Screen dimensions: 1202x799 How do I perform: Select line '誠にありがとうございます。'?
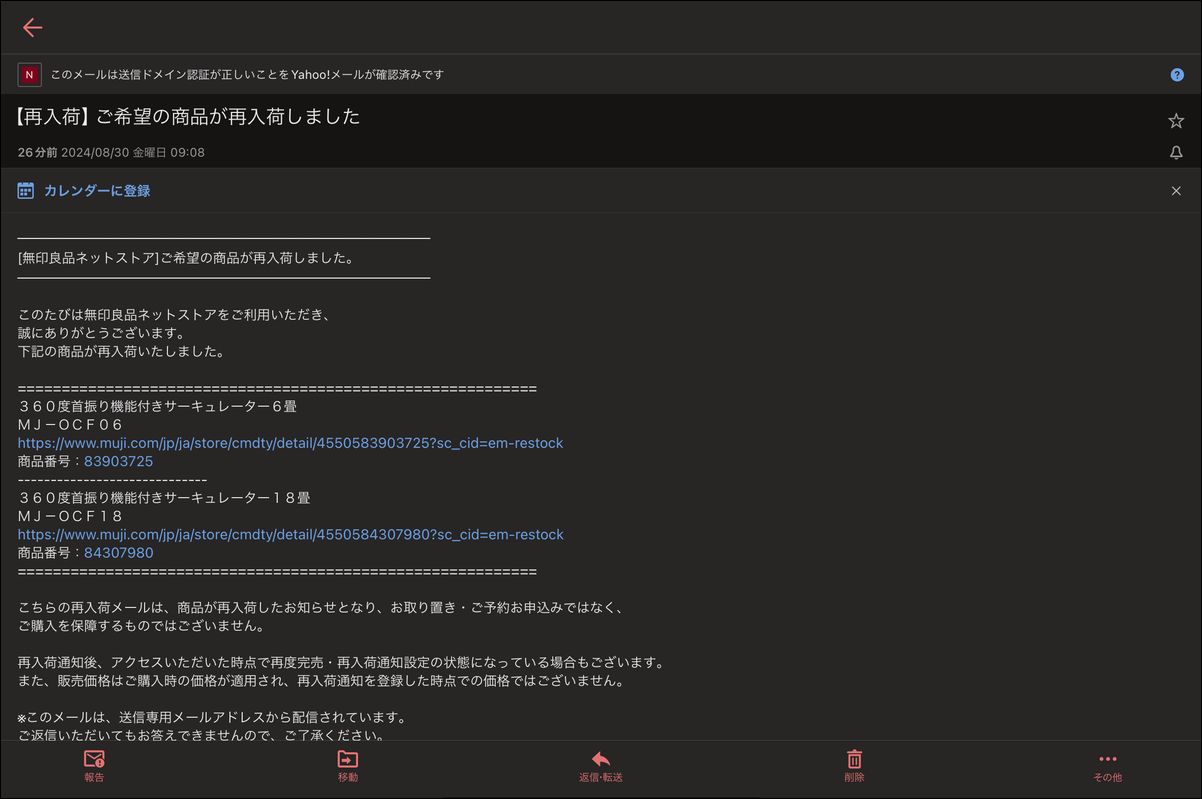click(101, 333)
